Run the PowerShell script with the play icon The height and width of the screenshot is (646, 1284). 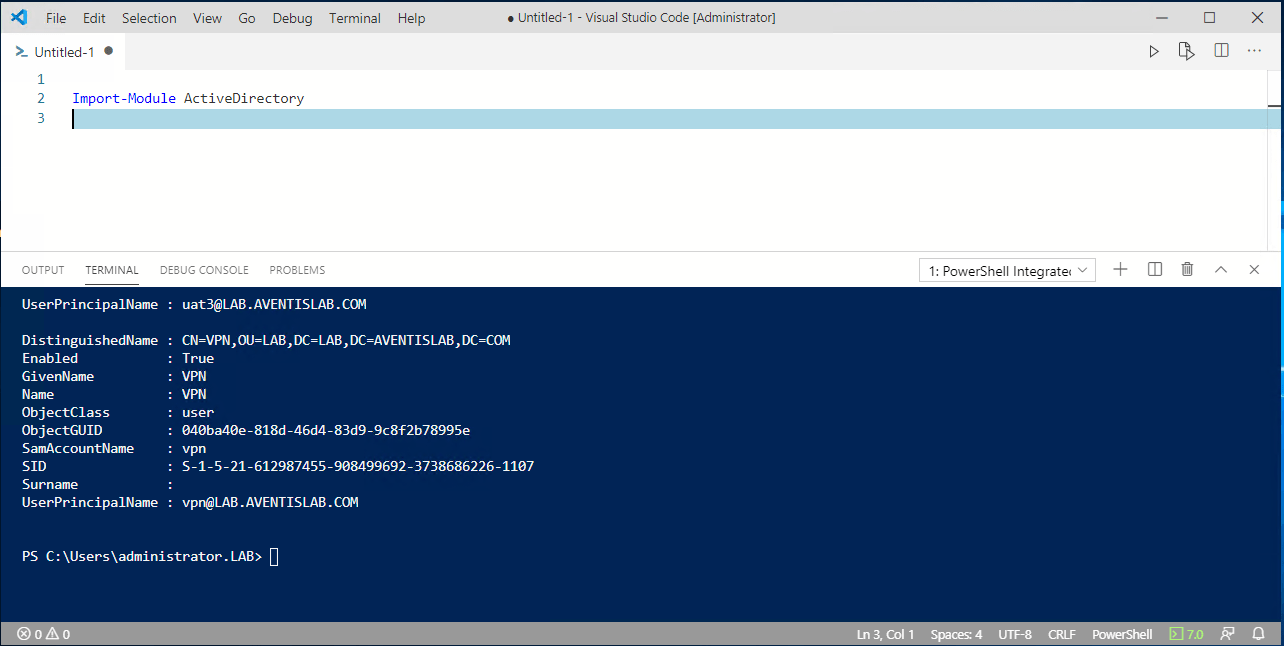point(1153,51)
